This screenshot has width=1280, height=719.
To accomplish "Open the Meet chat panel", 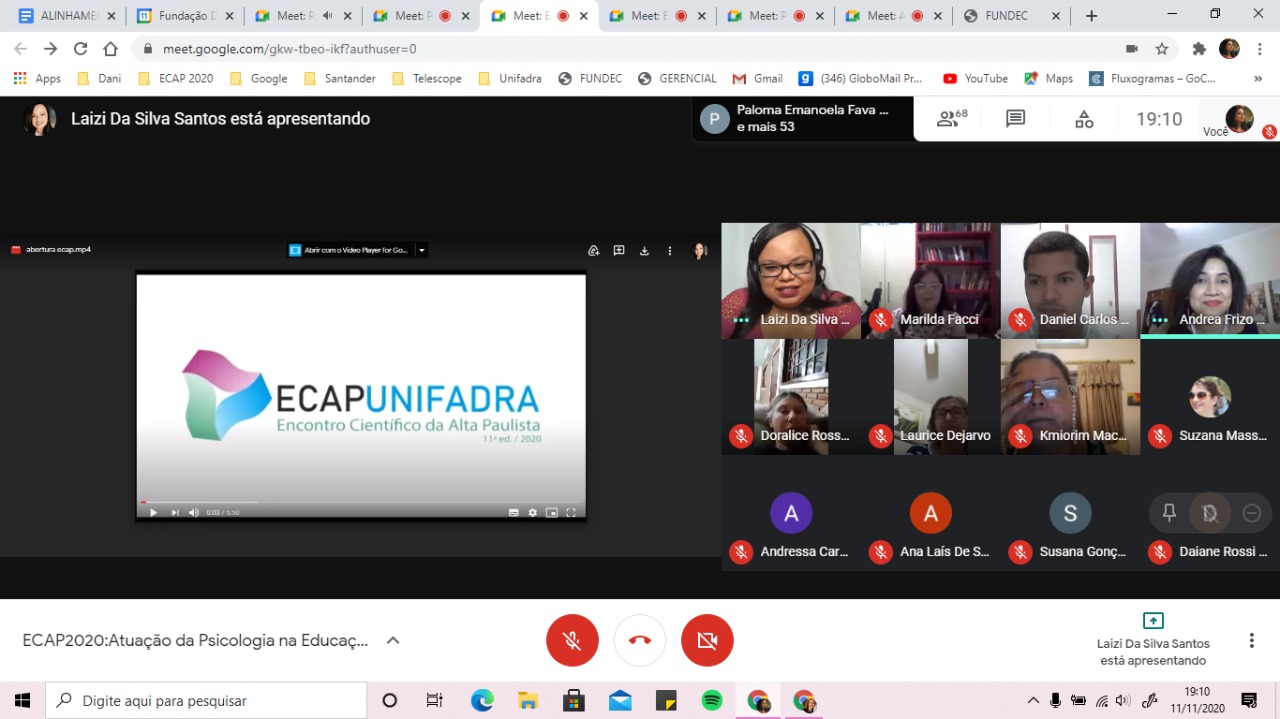I will pyautogui.click(x=1016, y=119).
